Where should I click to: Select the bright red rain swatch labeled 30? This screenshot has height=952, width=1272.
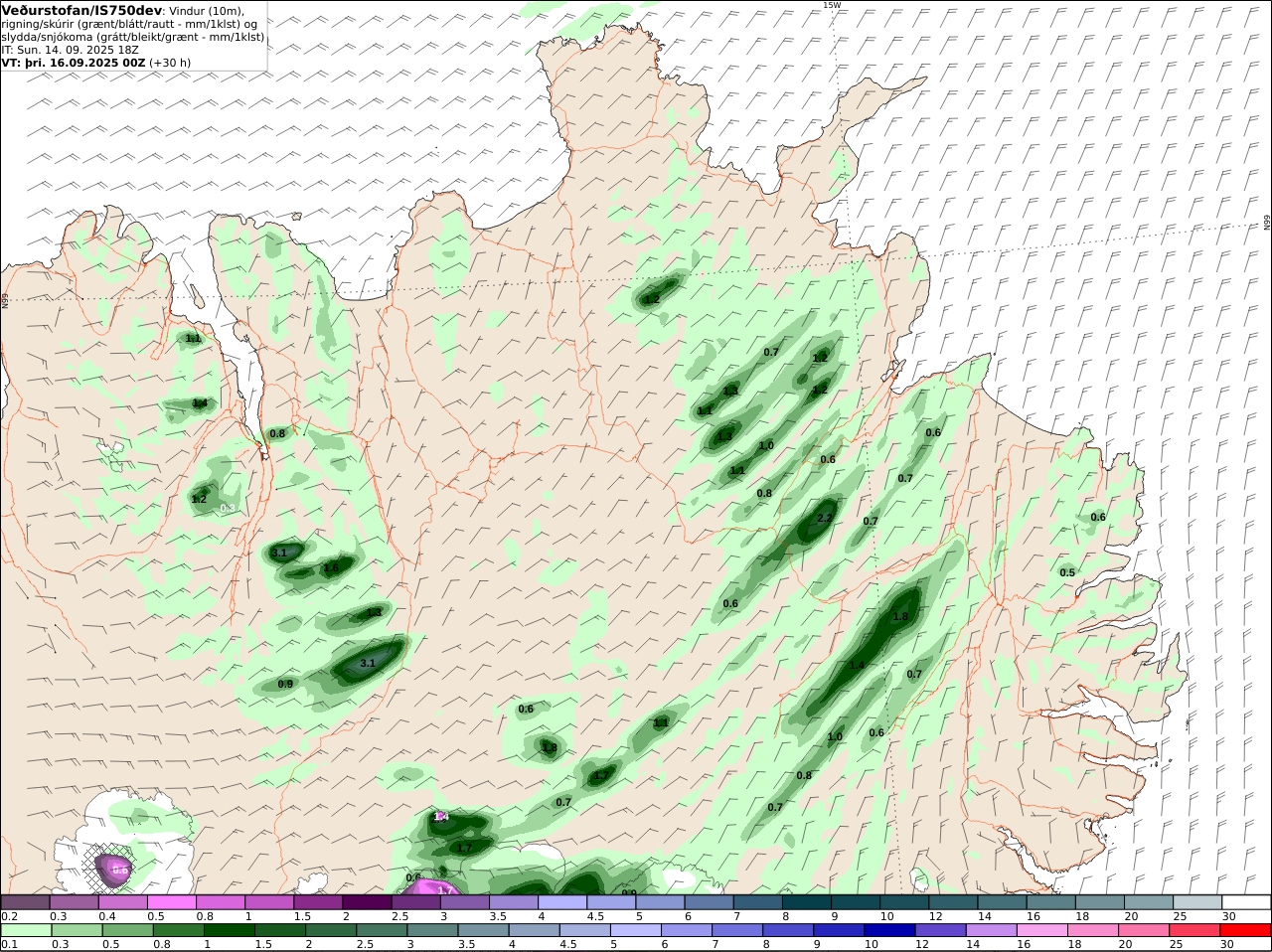(x=1246, y=930)
